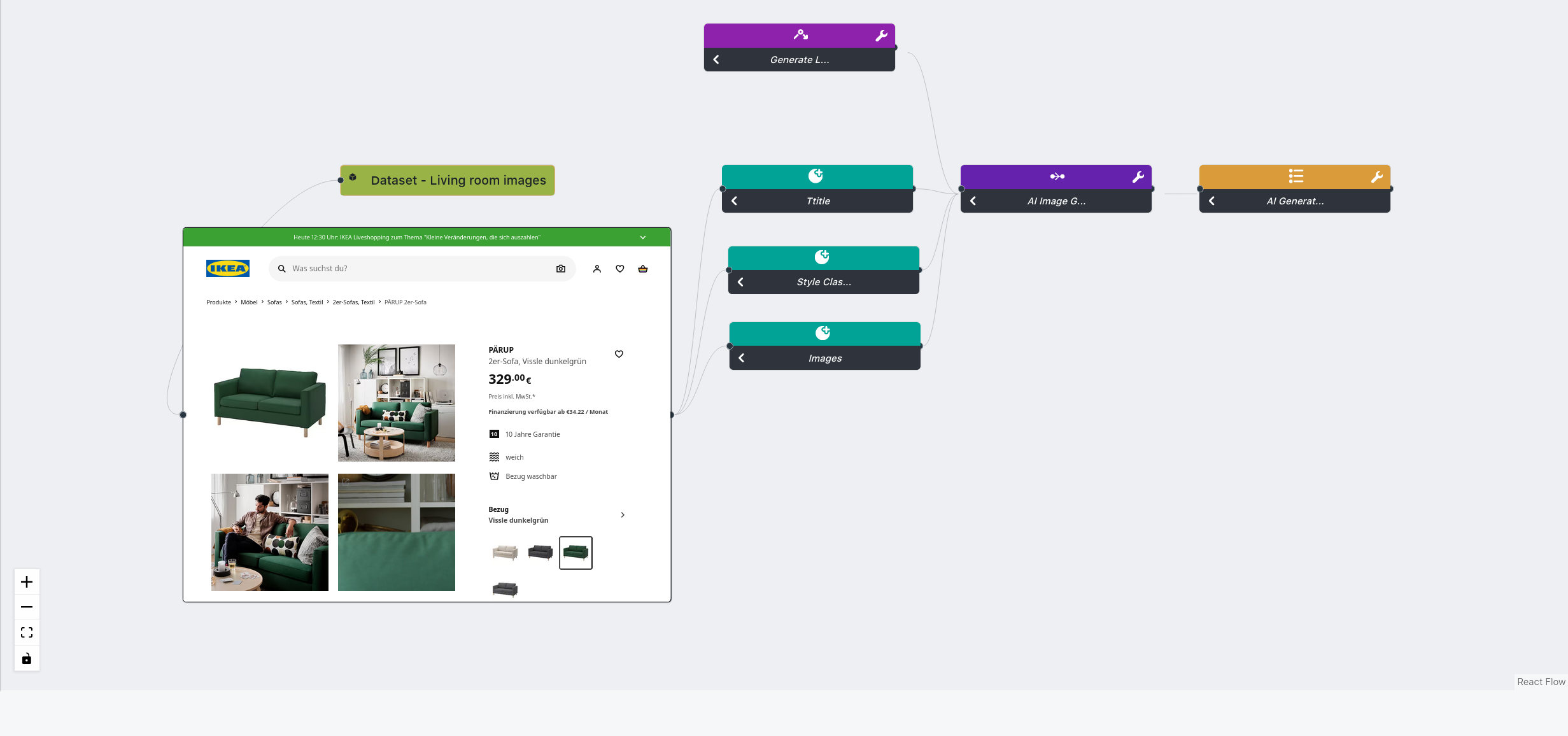Screen dimensions: 1568x736
Task: Collapse the Style Clas... node left chevron
Action: [x=742, y=281]
